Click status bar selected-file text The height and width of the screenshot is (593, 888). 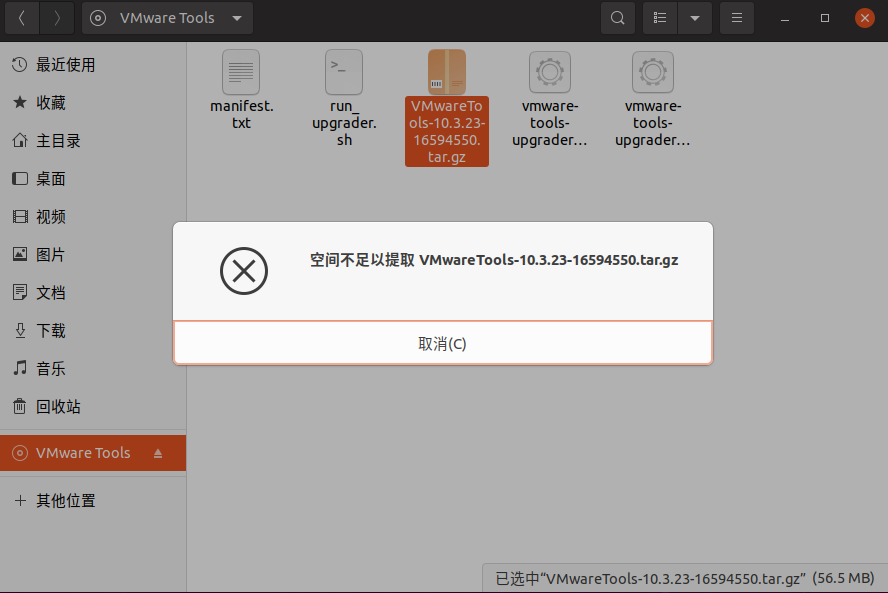(x=685, y=578)
